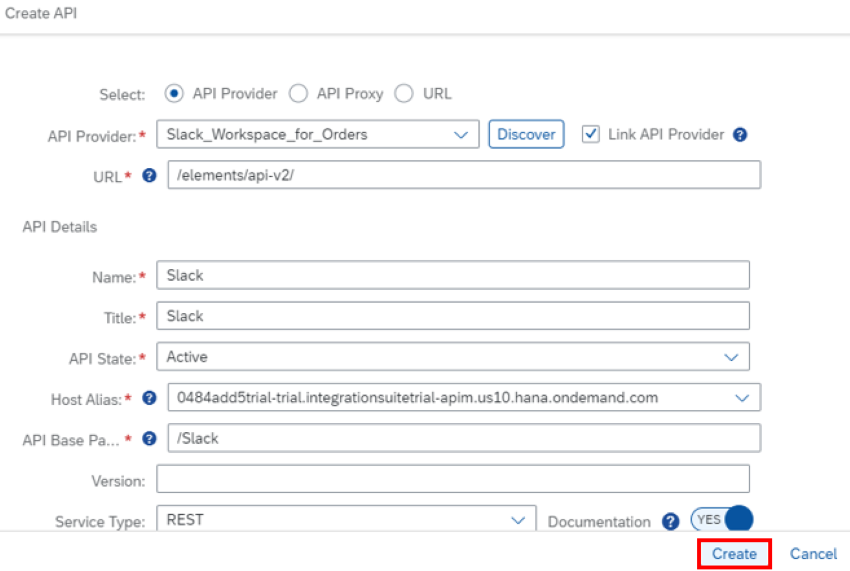Select the API Proxy radio button

tap(298, 93)
